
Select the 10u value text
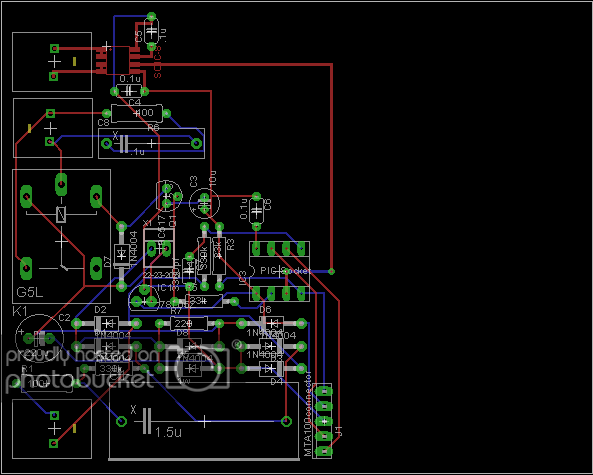click(213, 177)
